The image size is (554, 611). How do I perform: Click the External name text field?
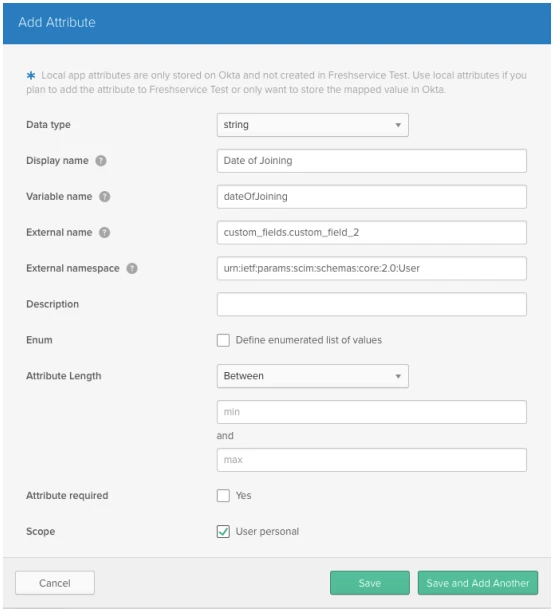click(372, 233)
